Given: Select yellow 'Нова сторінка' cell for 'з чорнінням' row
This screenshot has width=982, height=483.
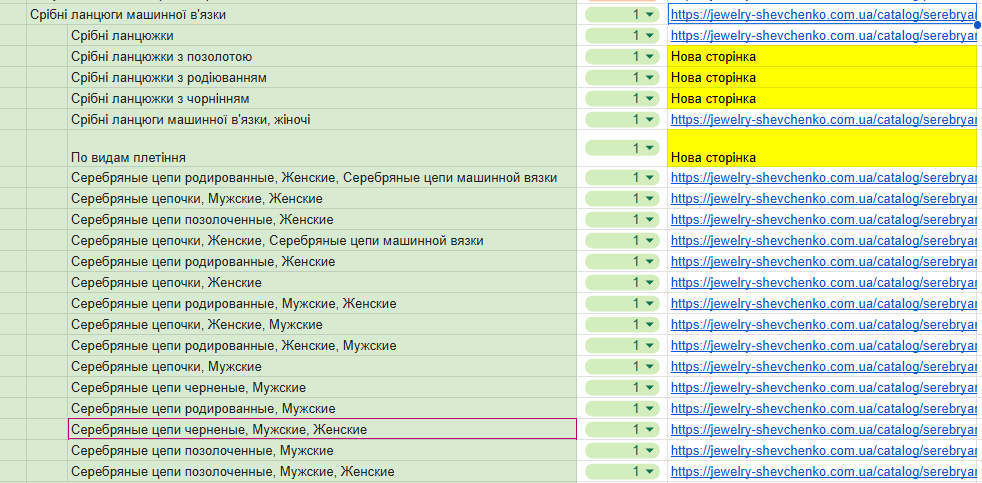Looking at the screenshot, I should [x=822, y=98].
